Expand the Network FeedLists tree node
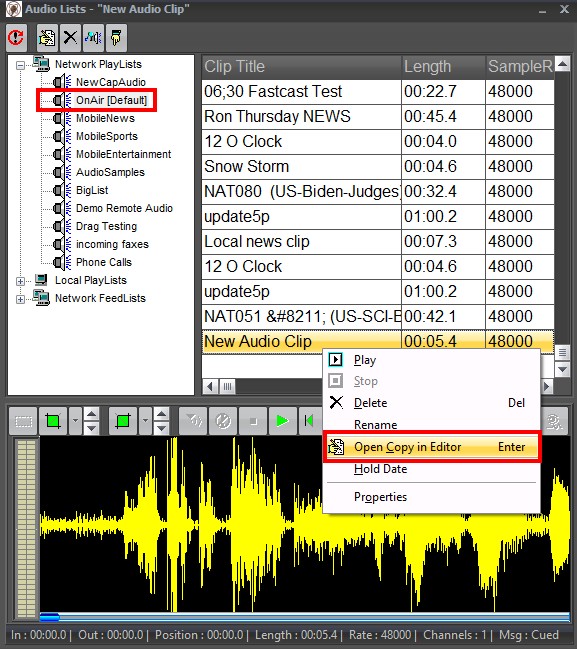The width and height of the screenshot is (577, 649). pyautogui.click(x=20, y=299)
